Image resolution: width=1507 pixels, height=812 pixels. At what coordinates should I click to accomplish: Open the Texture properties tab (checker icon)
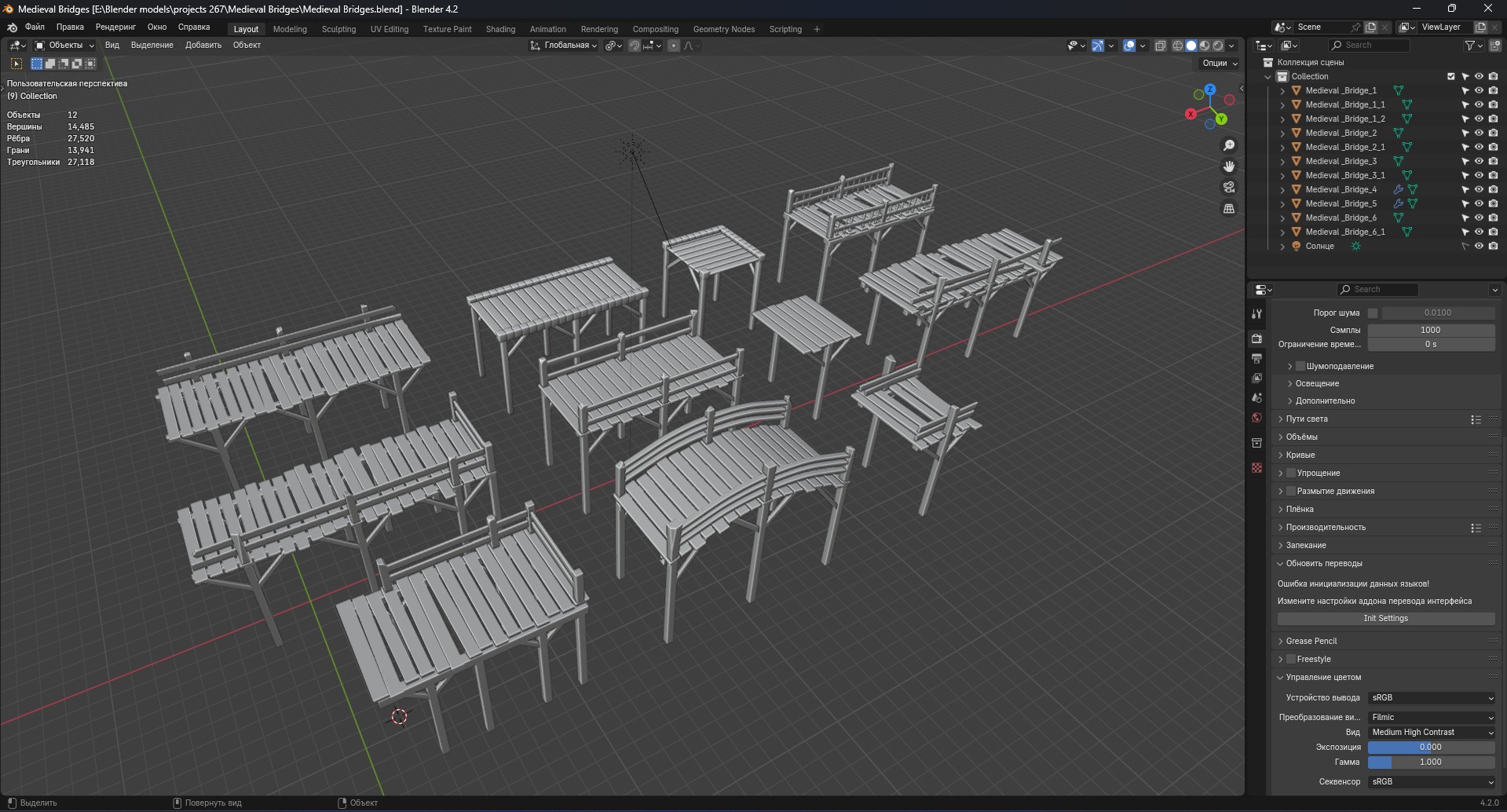tap(1256, 467)
